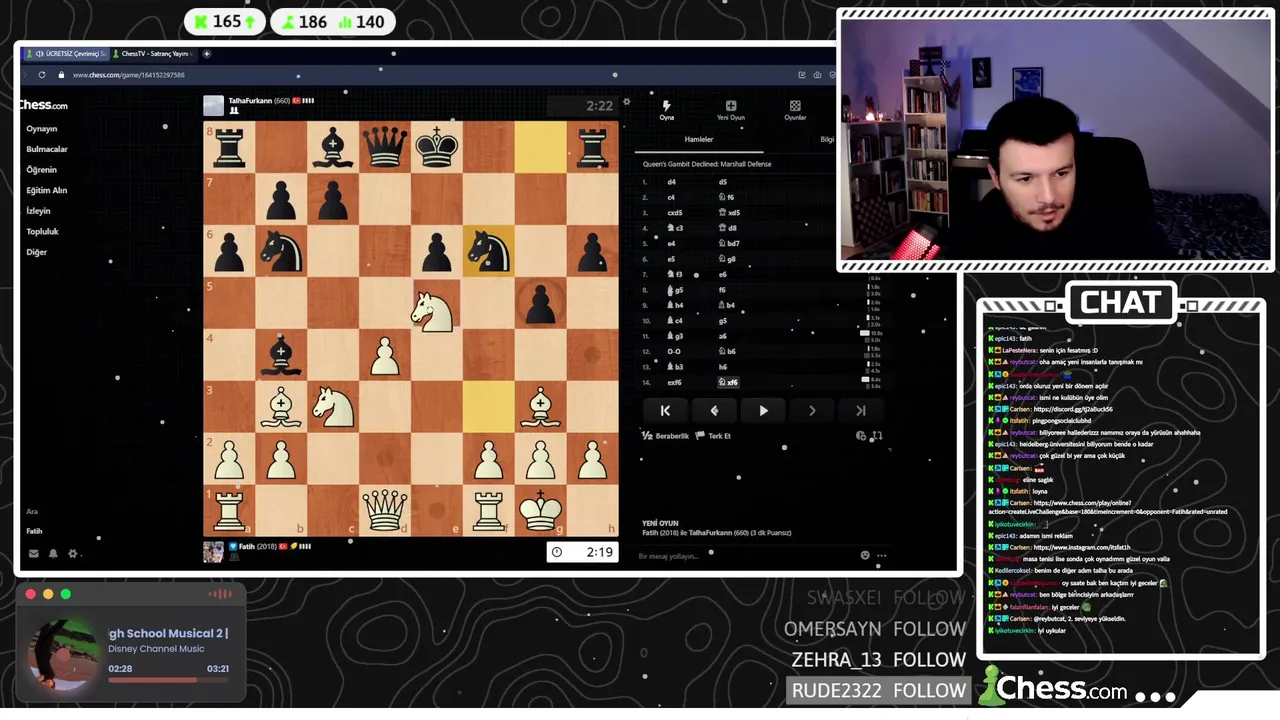
Task: Open notifications bell icon in sidebar
Action: click(53, 553)
